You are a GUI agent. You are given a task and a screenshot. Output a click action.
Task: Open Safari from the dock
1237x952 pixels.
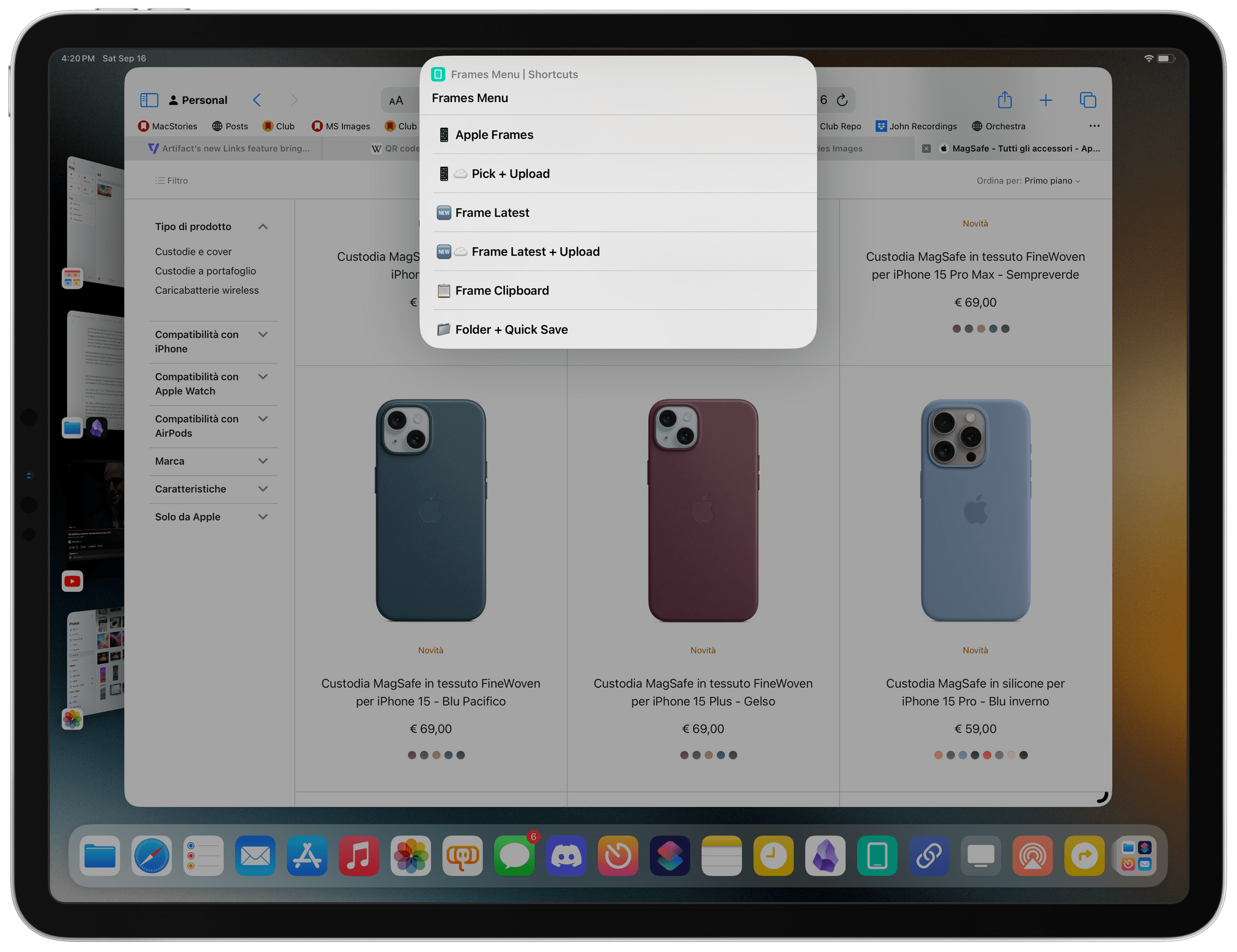(152, 855)
